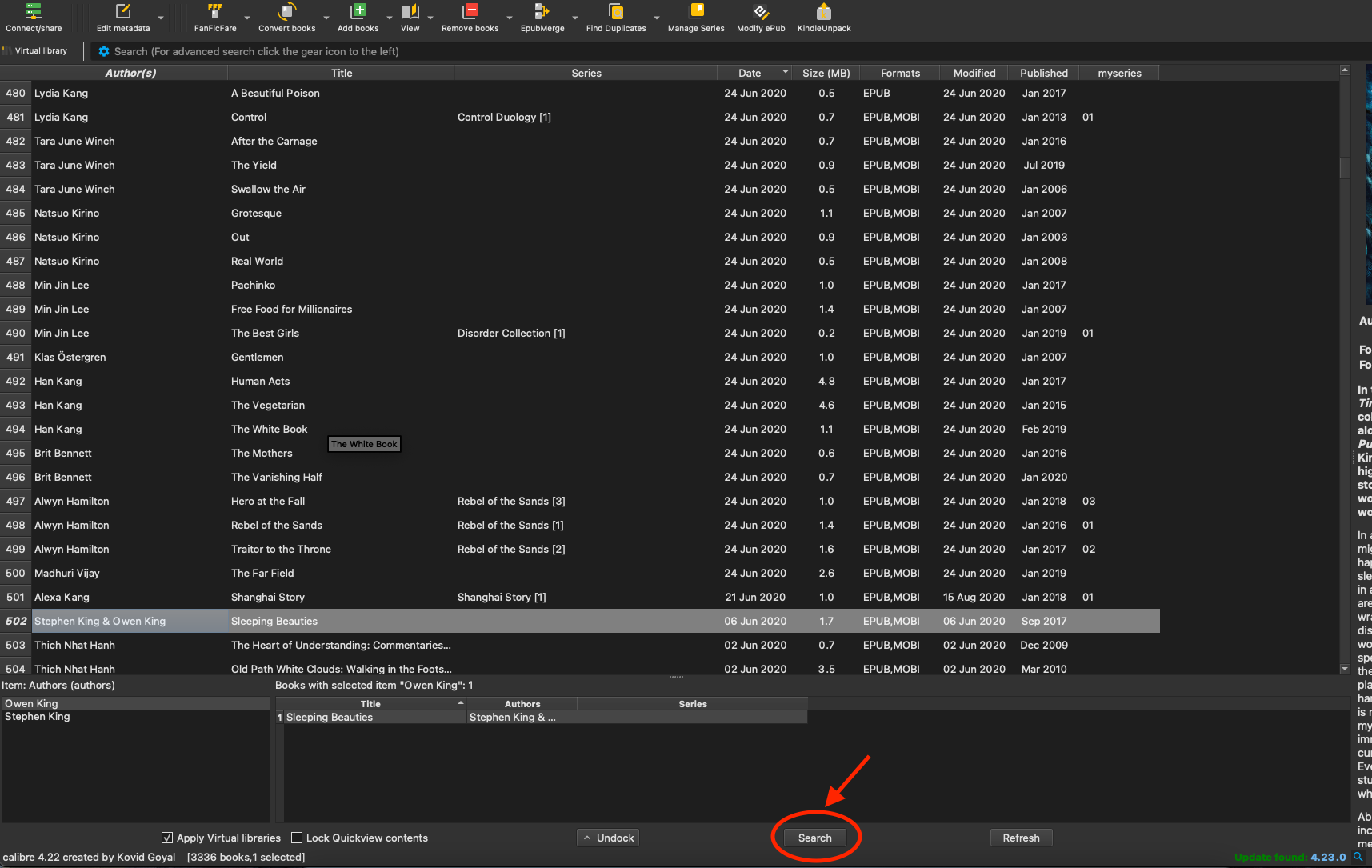Click series Disorder Collection [1]

pyautogui.click(x=511, y=333)
